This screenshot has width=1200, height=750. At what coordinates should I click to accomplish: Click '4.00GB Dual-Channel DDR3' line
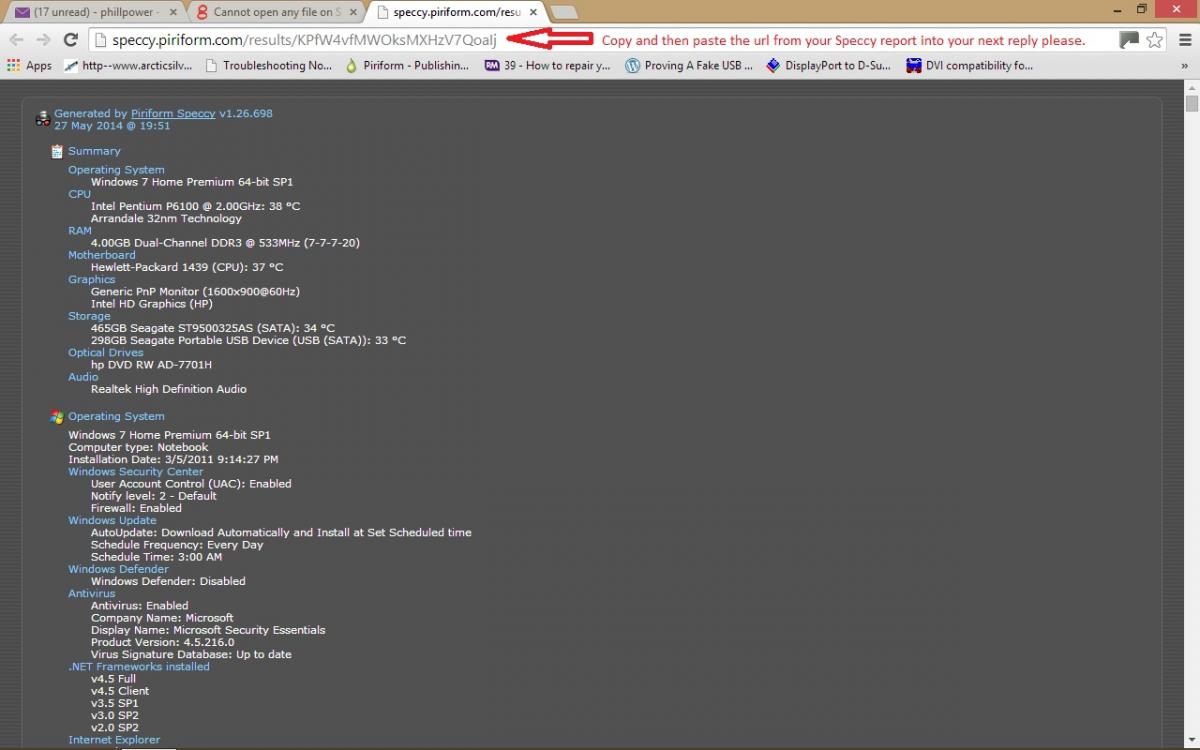[x=225, y=243]
